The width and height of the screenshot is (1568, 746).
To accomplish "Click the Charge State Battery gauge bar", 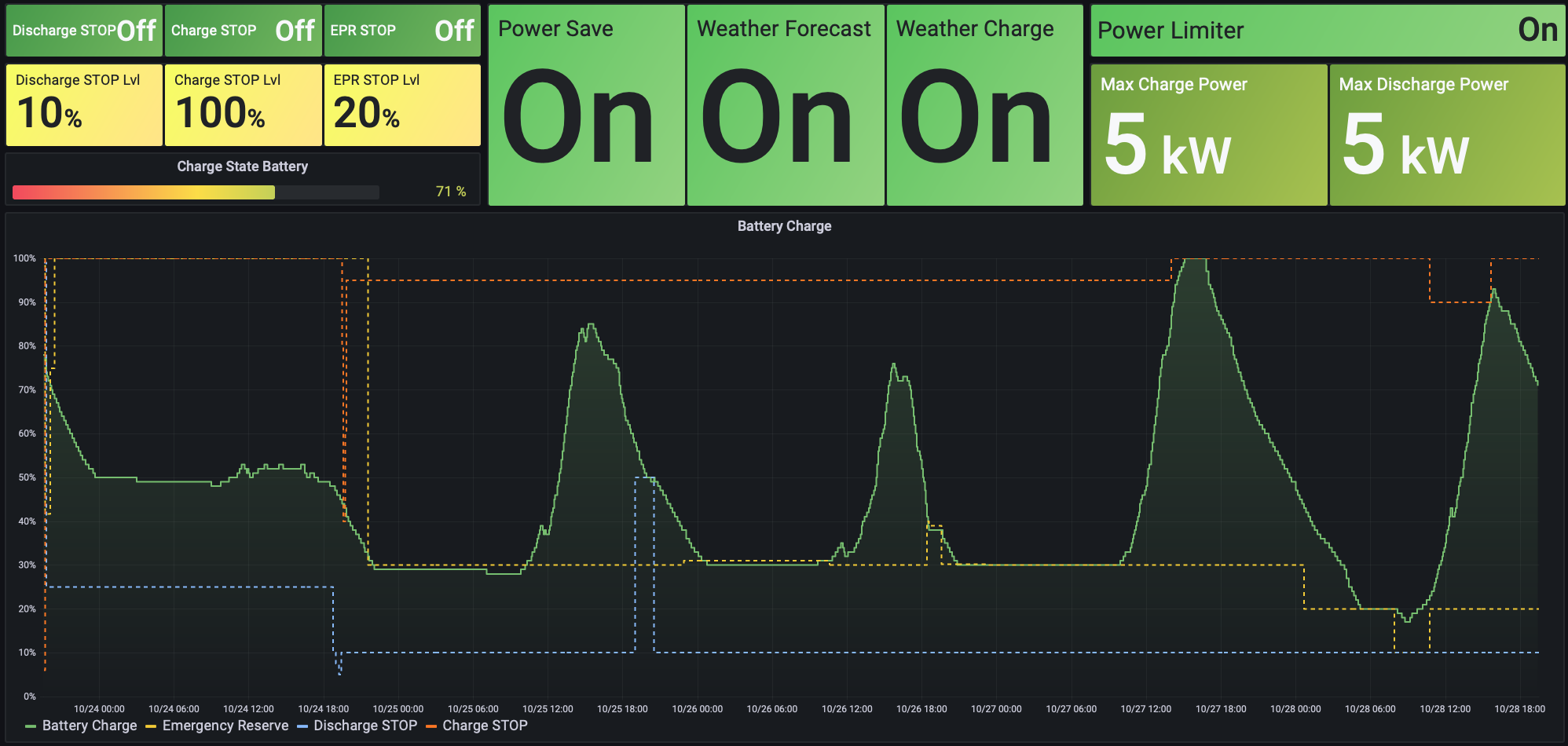I will click(x=196, y=192).
